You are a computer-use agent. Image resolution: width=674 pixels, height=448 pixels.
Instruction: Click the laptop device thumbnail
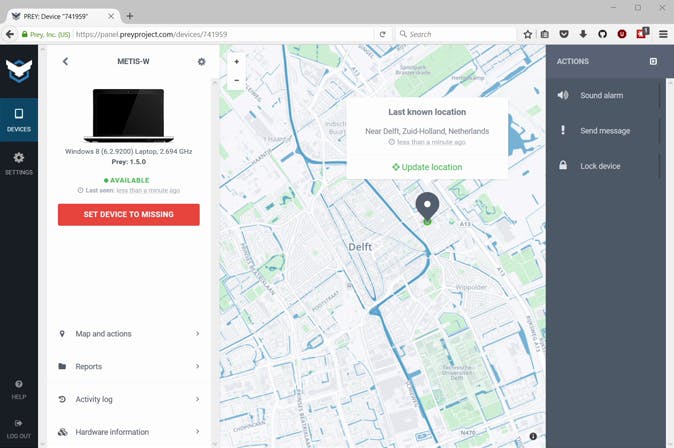pos(129,115)
